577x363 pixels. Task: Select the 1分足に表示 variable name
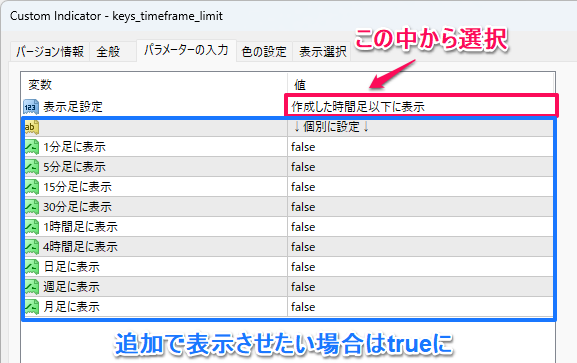click(74, 147)
